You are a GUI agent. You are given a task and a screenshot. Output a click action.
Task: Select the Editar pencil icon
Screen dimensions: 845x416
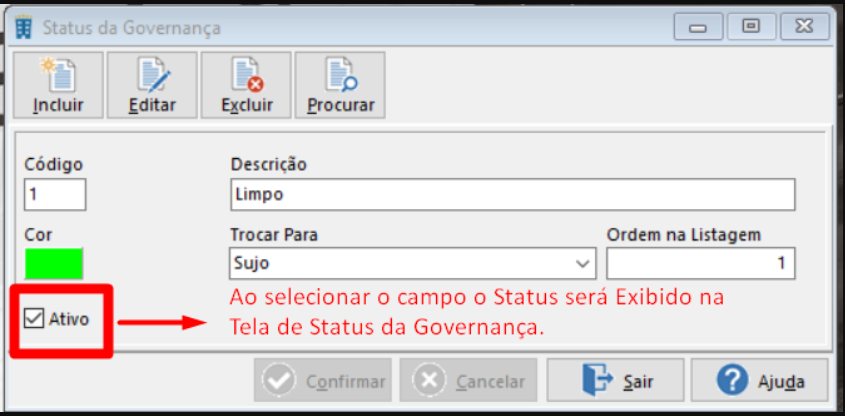(x=153, y=75)
